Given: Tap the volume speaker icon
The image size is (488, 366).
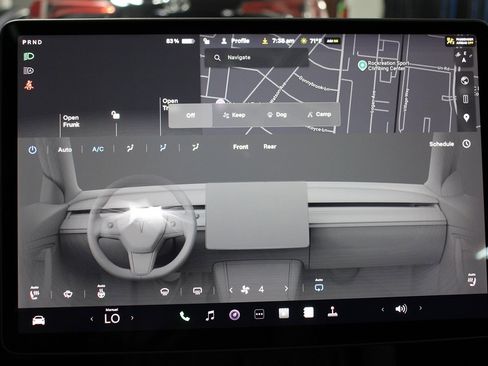Looking at the screenshot, I should point(401,309).
